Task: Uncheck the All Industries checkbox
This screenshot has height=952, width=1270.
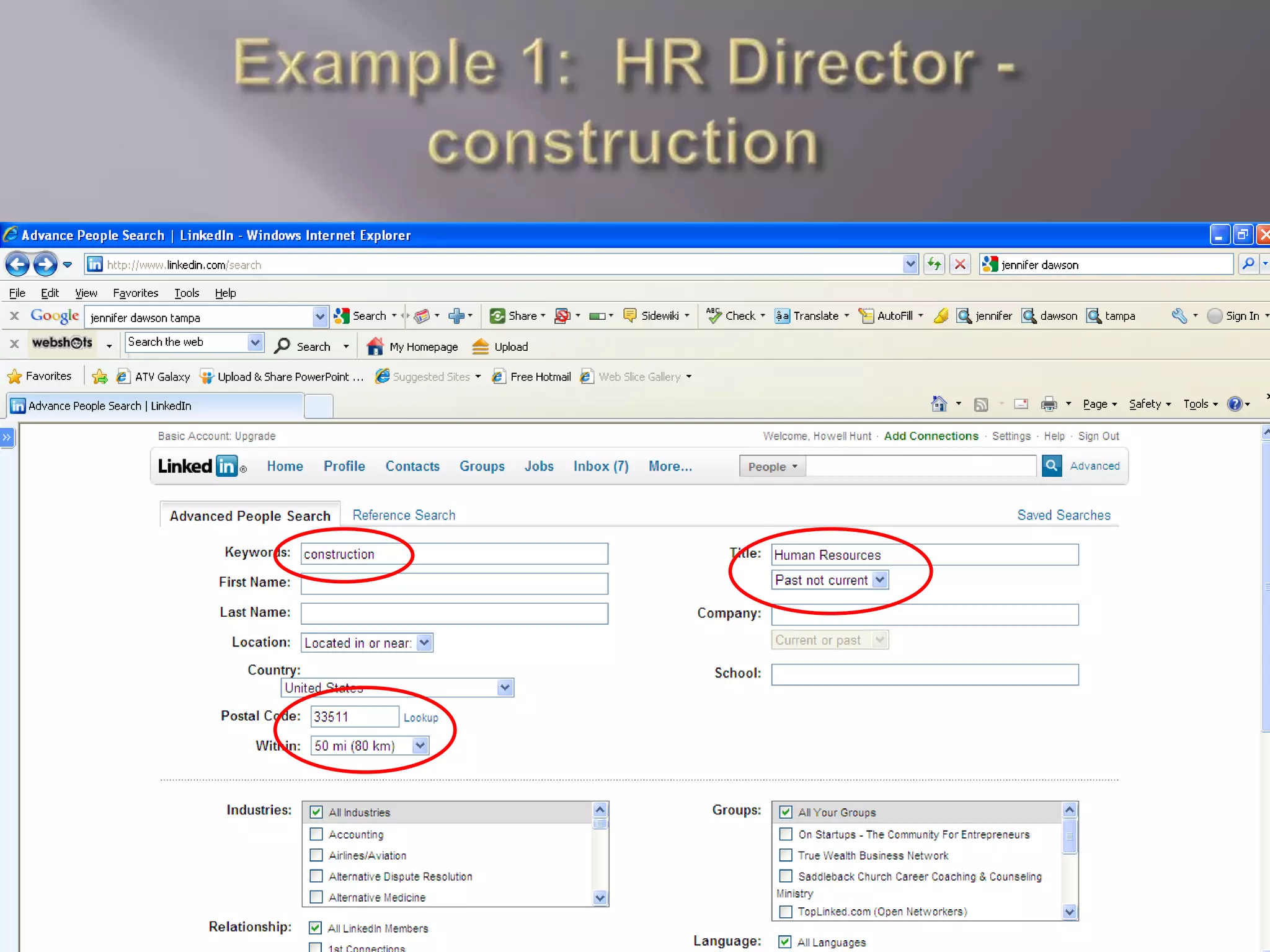Action: tap(316, 812)
